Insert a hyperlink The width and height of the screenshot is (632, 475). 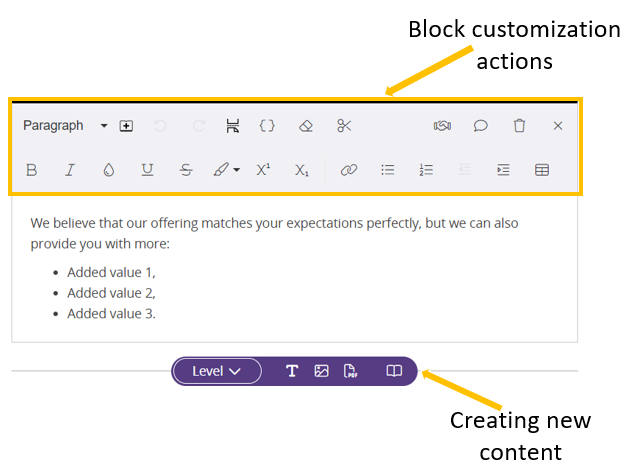(x=348, y=170)
